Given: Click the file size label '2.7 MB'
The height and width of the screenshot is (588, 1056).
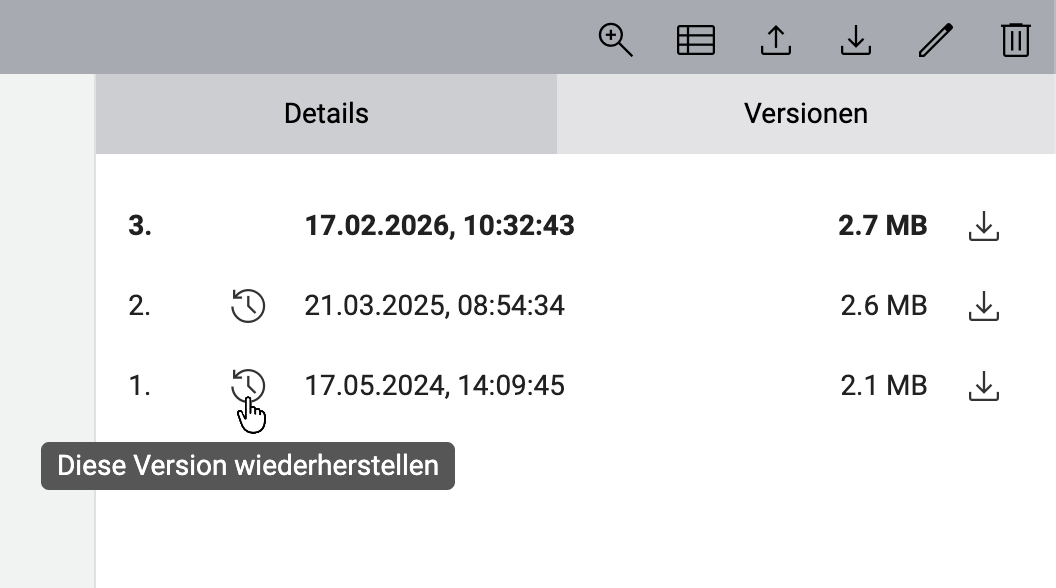Looking at the screenshot, I should point(881,226).
